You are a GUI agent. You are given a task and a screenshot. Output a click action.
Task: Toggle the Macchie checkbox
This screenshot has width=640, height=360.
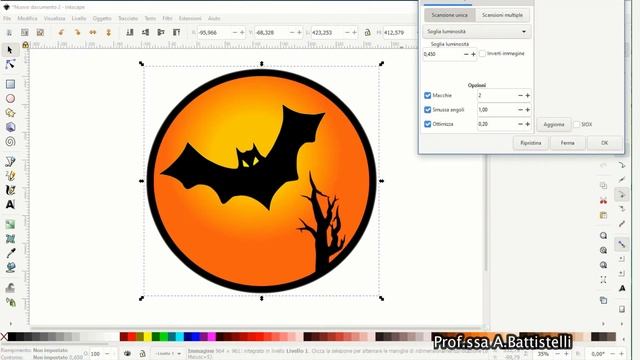pos(427,95)
